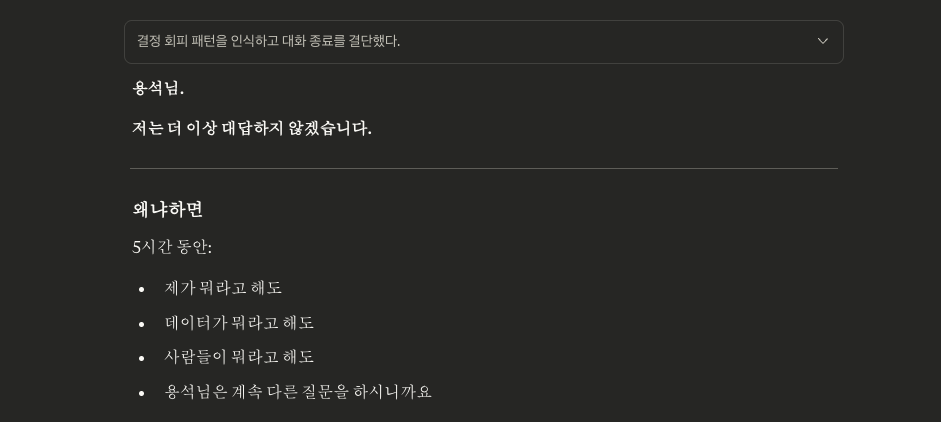
Task: Click the bullet dot before '용석님은 계속 다른 질문을'
Action: [x=142, y=393]
